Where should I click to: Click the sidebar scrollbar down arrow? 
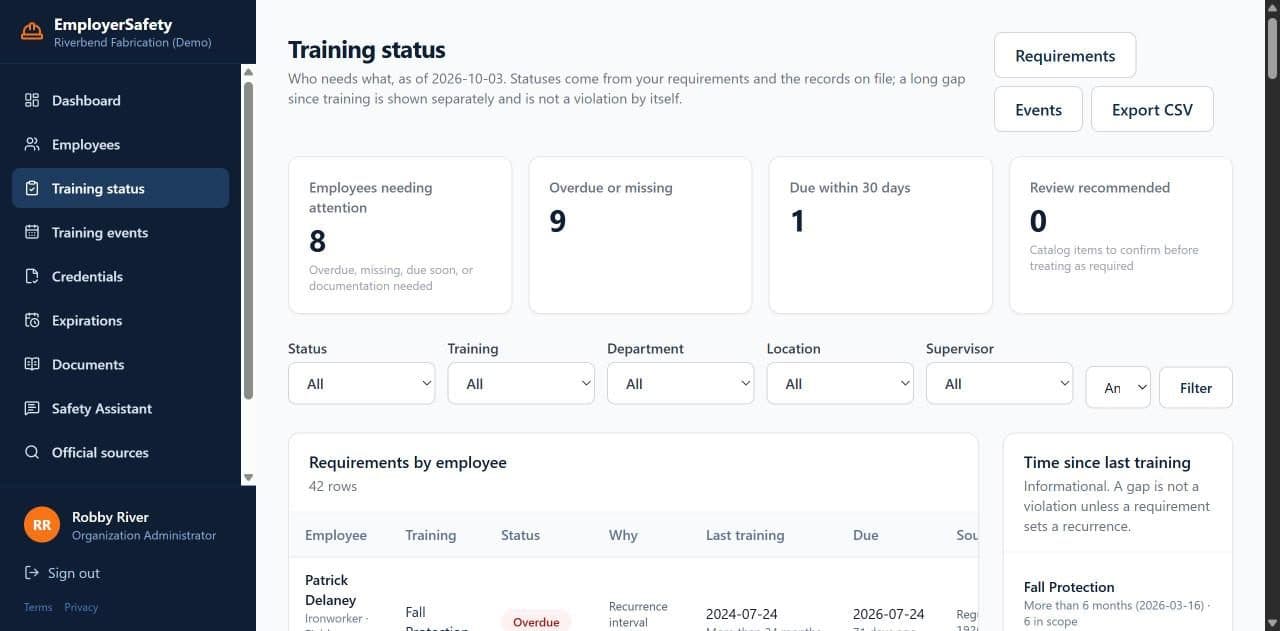pos(248,478)
